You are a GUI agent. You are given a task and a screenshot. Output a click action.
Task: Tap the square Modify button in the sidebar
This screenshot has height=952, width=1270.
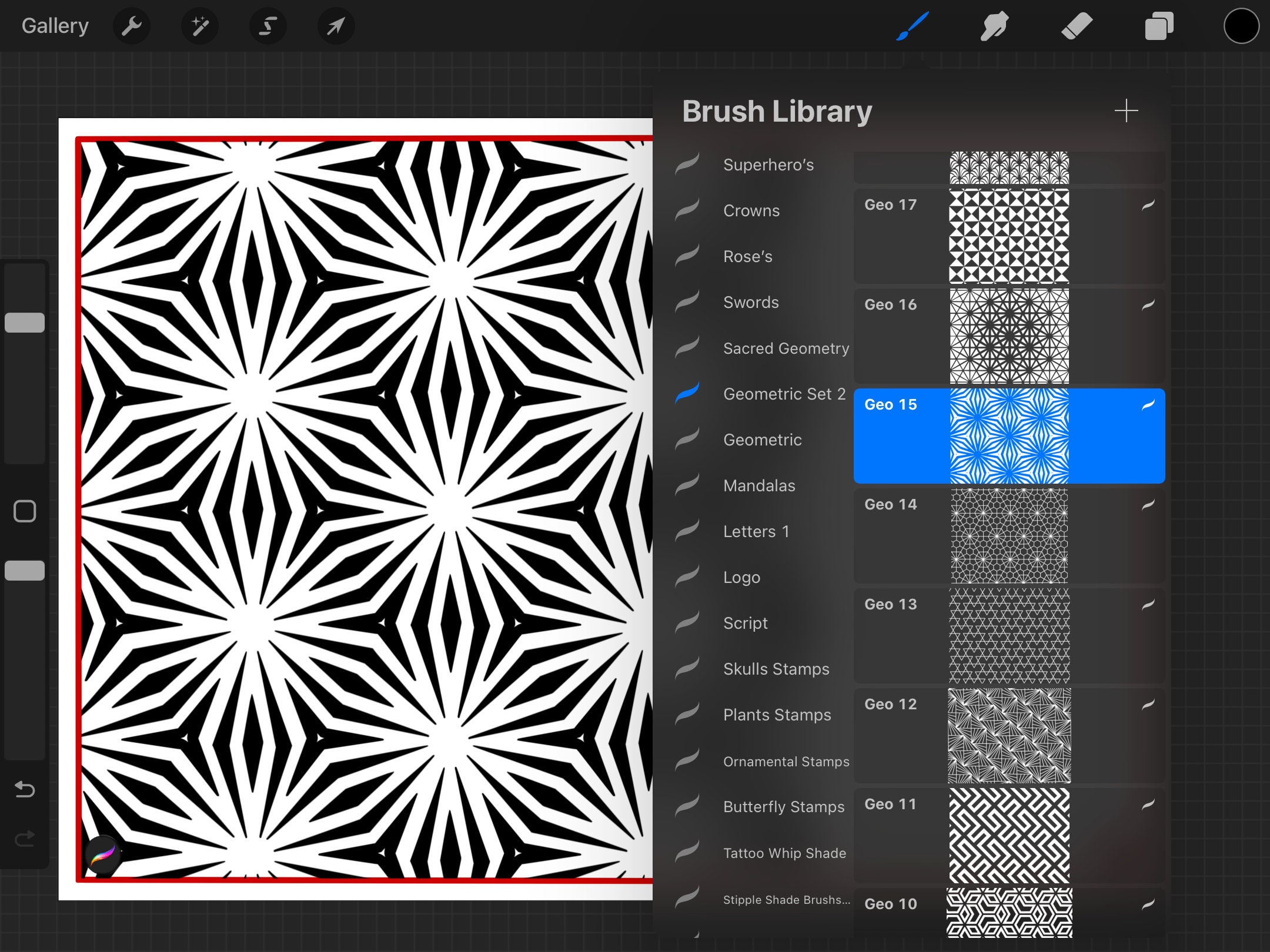(25, 511)
